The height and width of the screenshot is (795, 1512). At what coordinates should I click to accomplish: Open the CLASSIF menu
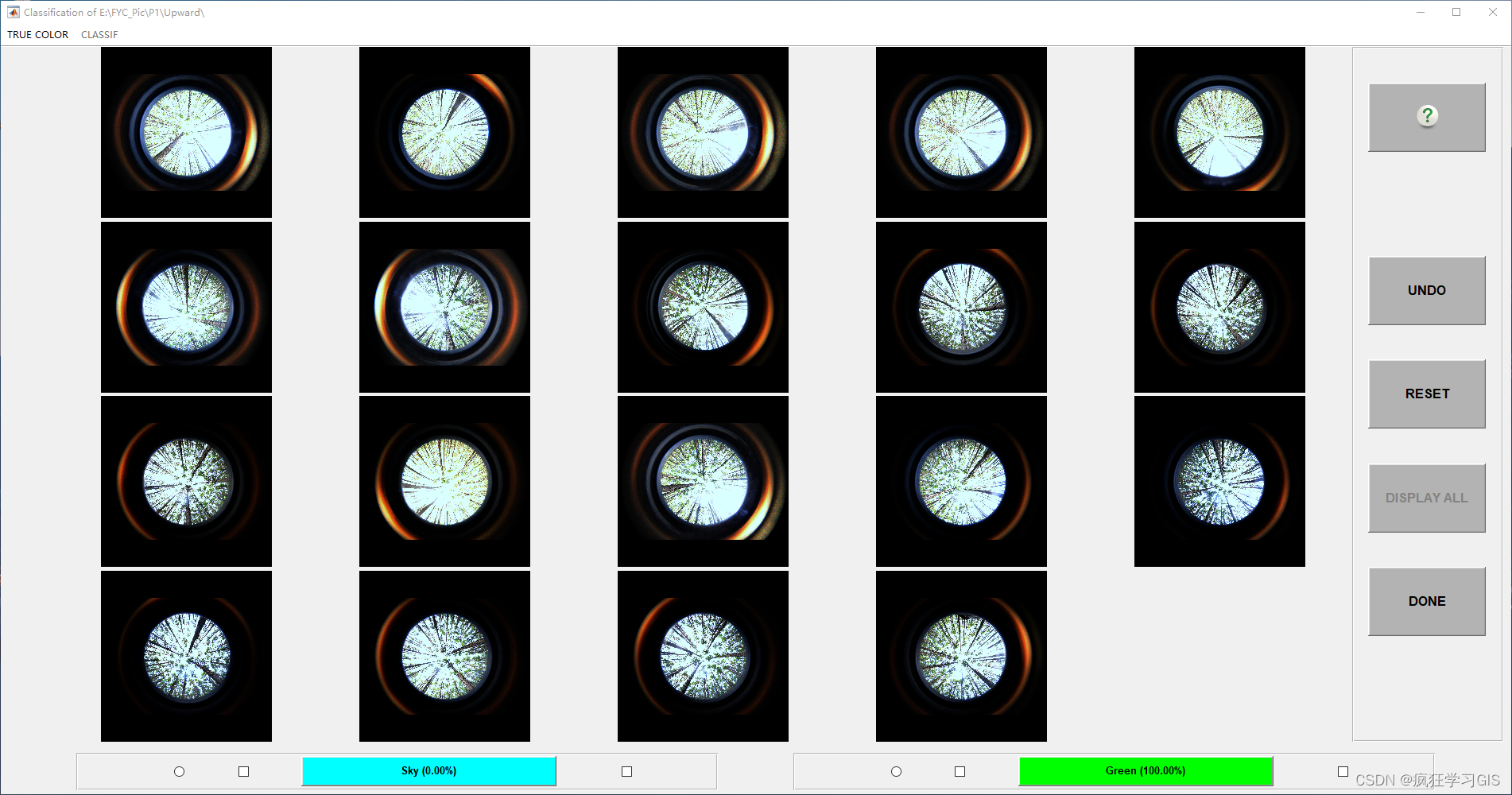coord(99,35)
